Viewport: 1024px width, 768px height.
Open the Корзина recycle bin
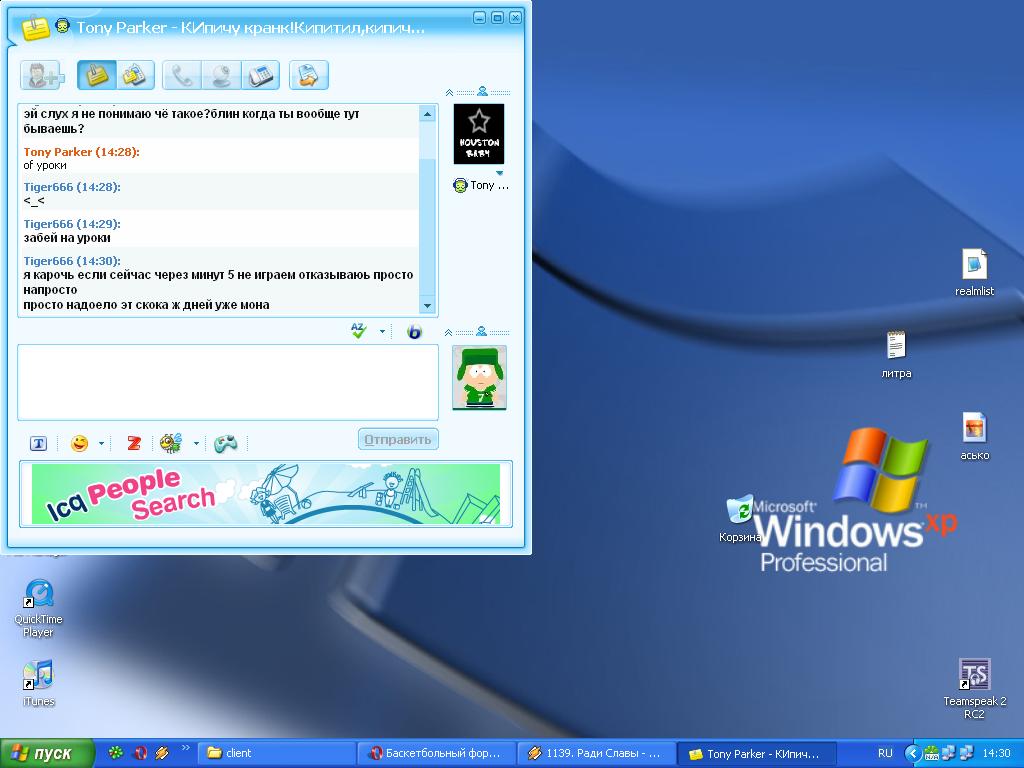[740, 519]
